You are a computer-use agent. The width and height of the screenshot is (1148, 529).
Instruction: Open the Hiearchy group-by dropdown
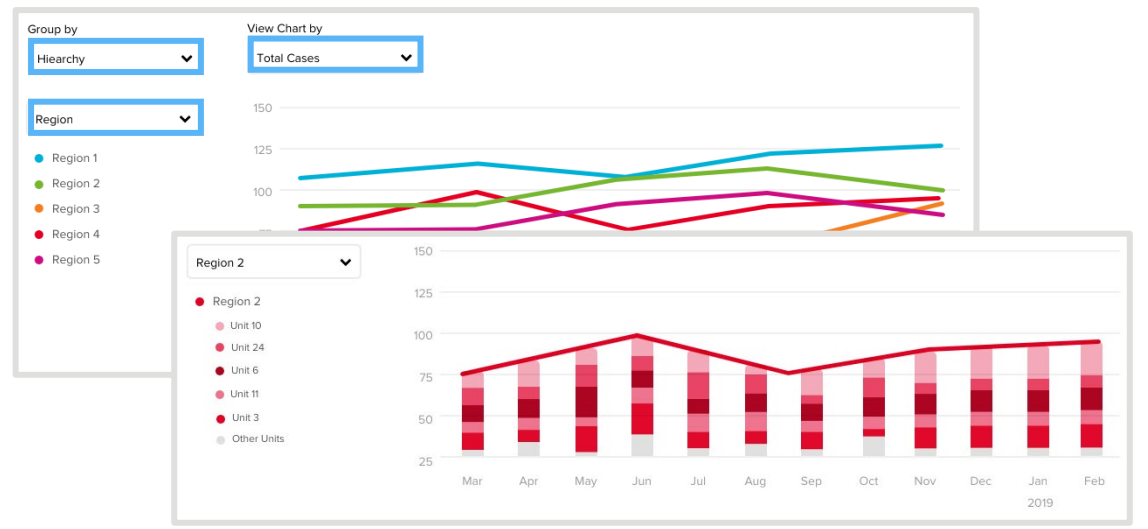pyautogui.click(x=115, y=58)
